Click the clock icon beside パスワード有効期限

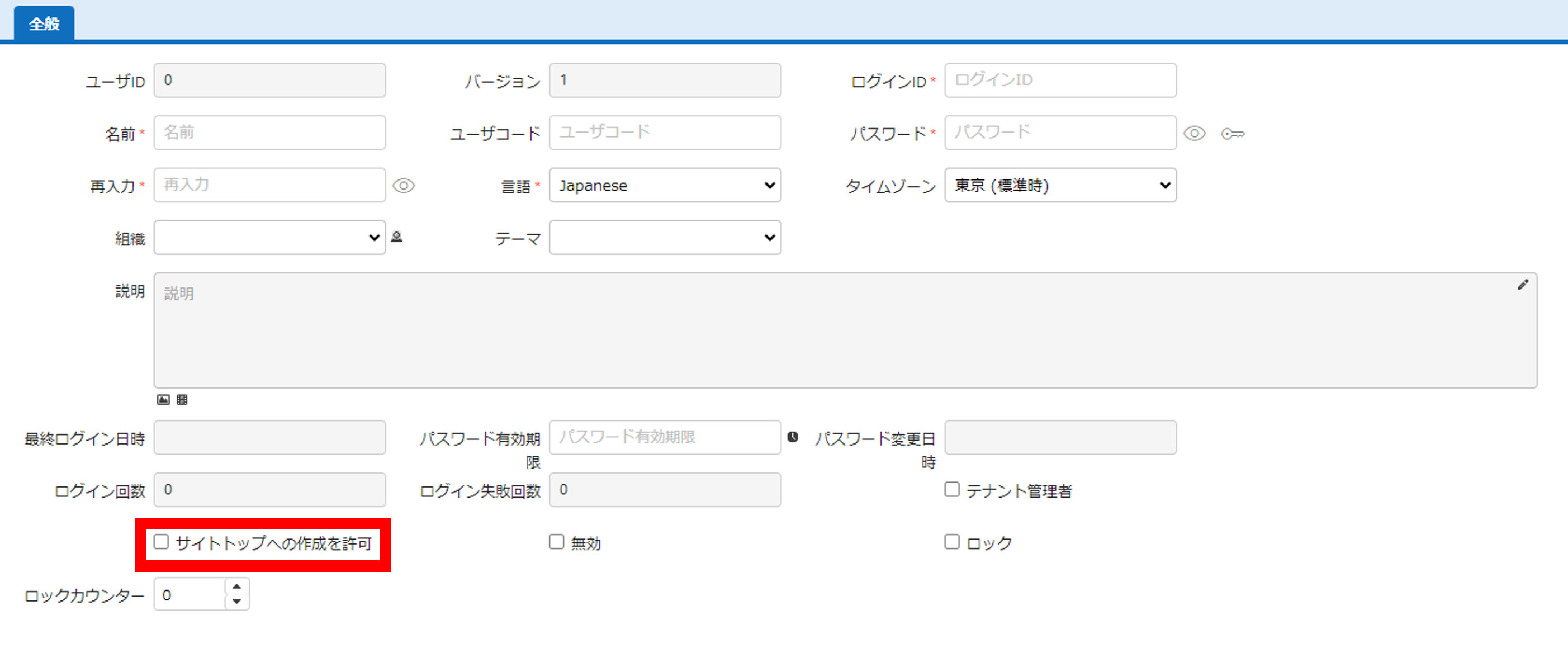(793, 437)
